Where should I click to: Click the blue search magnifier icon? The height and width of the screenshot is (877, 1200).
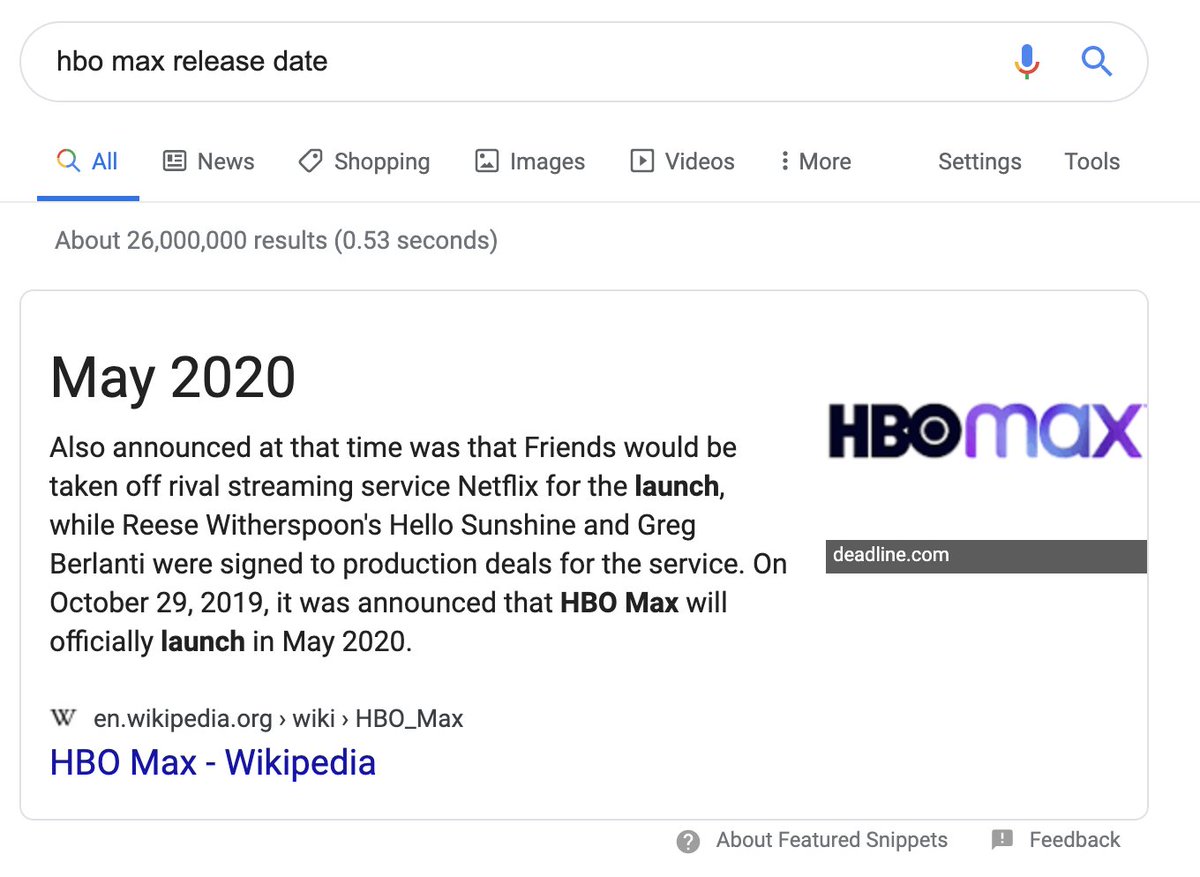(x=1097, y=62)
